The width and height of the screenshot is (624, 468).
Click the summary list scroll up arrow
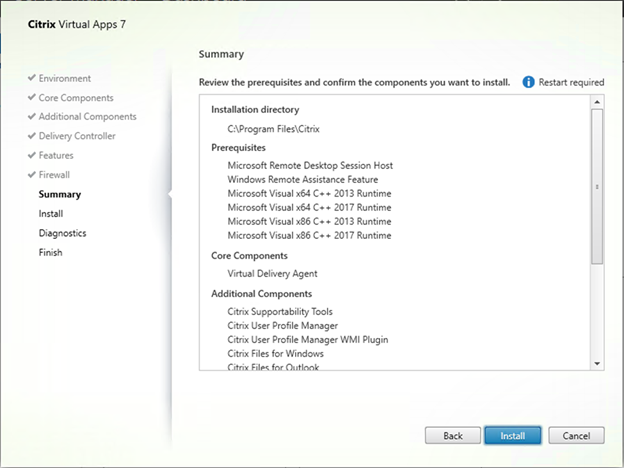pos(597,102)
